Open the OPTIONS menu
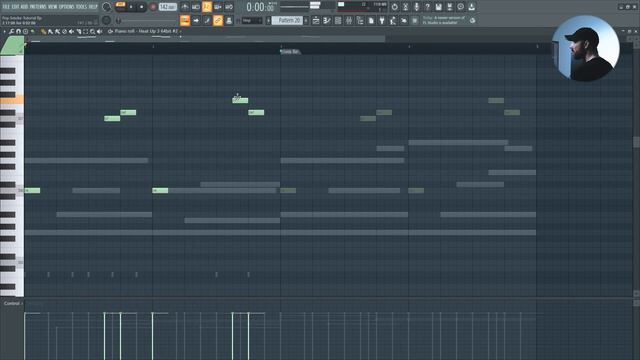Screen dimensions: 640x360 (67, 7)
